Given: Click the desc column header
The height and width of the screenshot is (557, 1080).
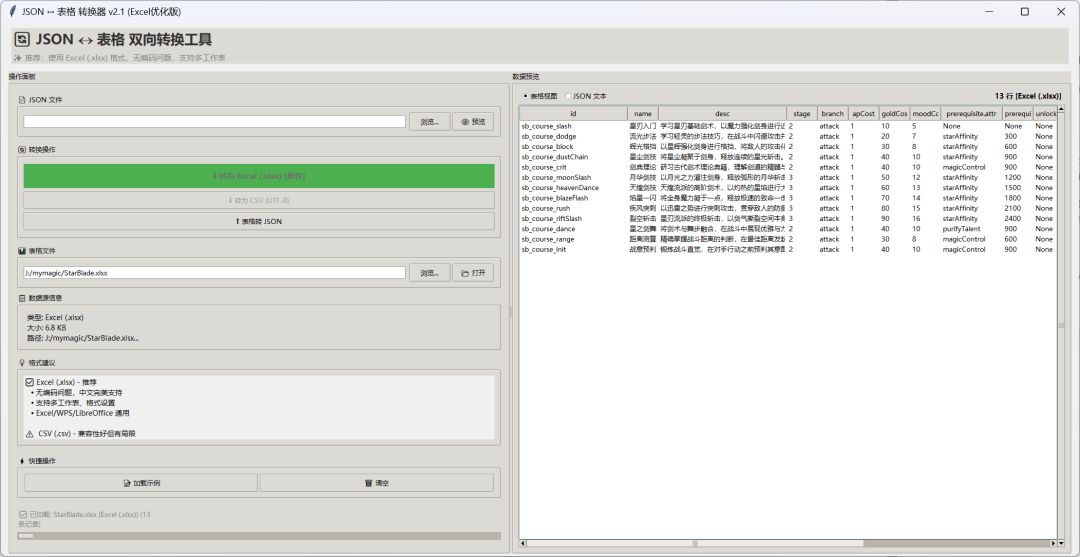Looking at the screenshot, I should pyautogui.click(x=723, y=113).
